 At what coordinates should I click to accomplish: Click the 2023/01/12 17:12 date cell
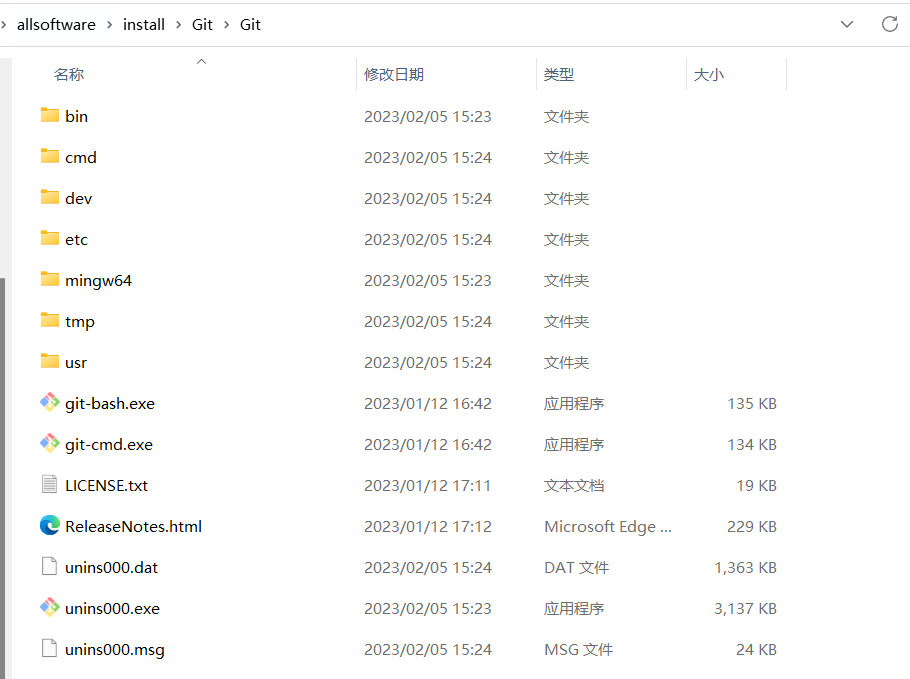428,527
